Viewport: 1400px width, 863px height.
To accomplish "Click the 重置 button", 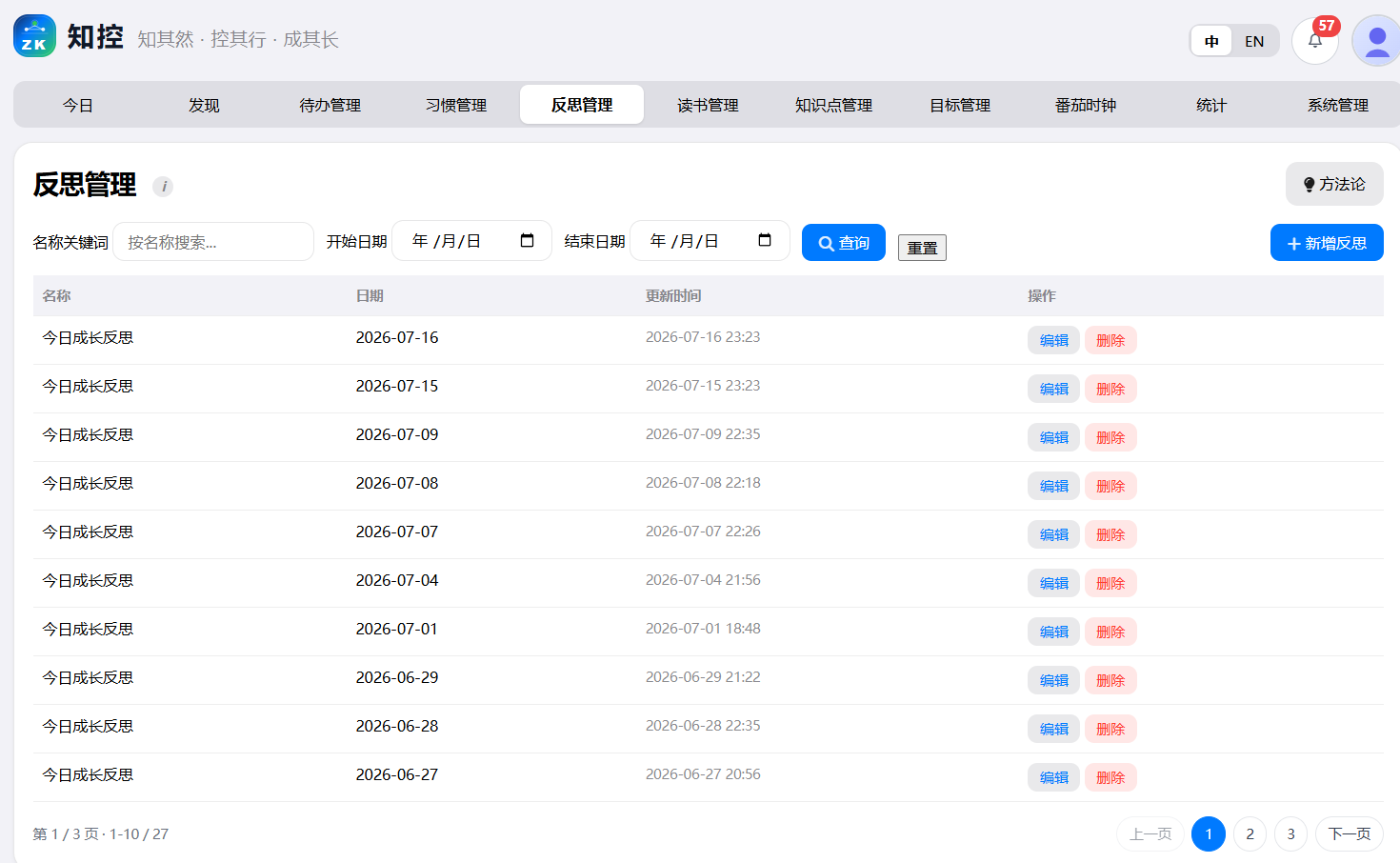I will click(922, 248).
